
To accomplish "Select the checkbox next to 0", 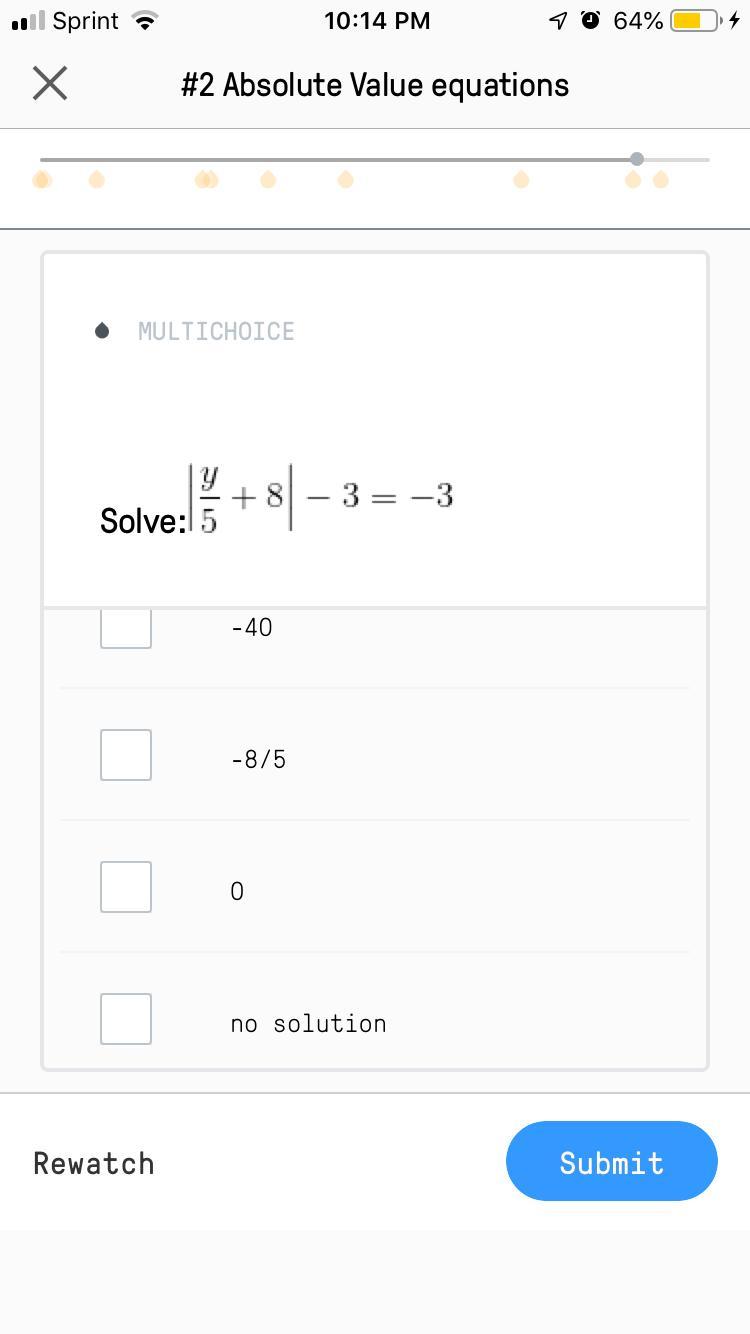I will tap(126, 887).
